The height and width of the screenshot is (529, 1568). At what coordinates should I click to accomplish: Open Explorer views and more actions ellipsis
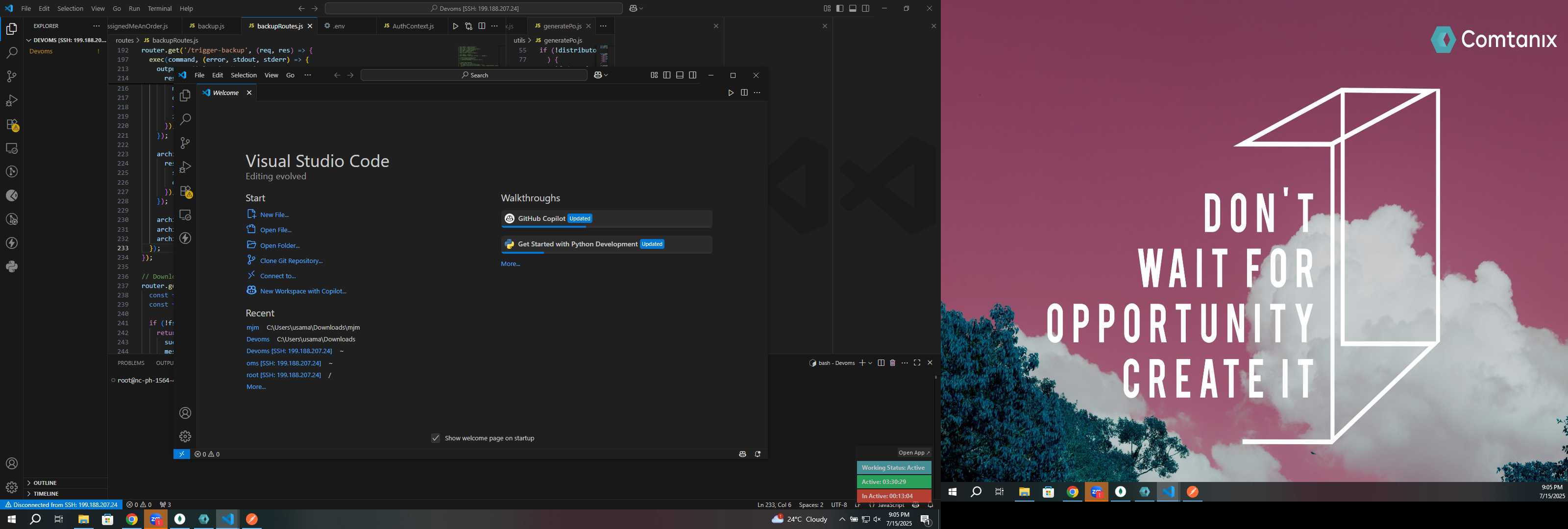(96, 26)
